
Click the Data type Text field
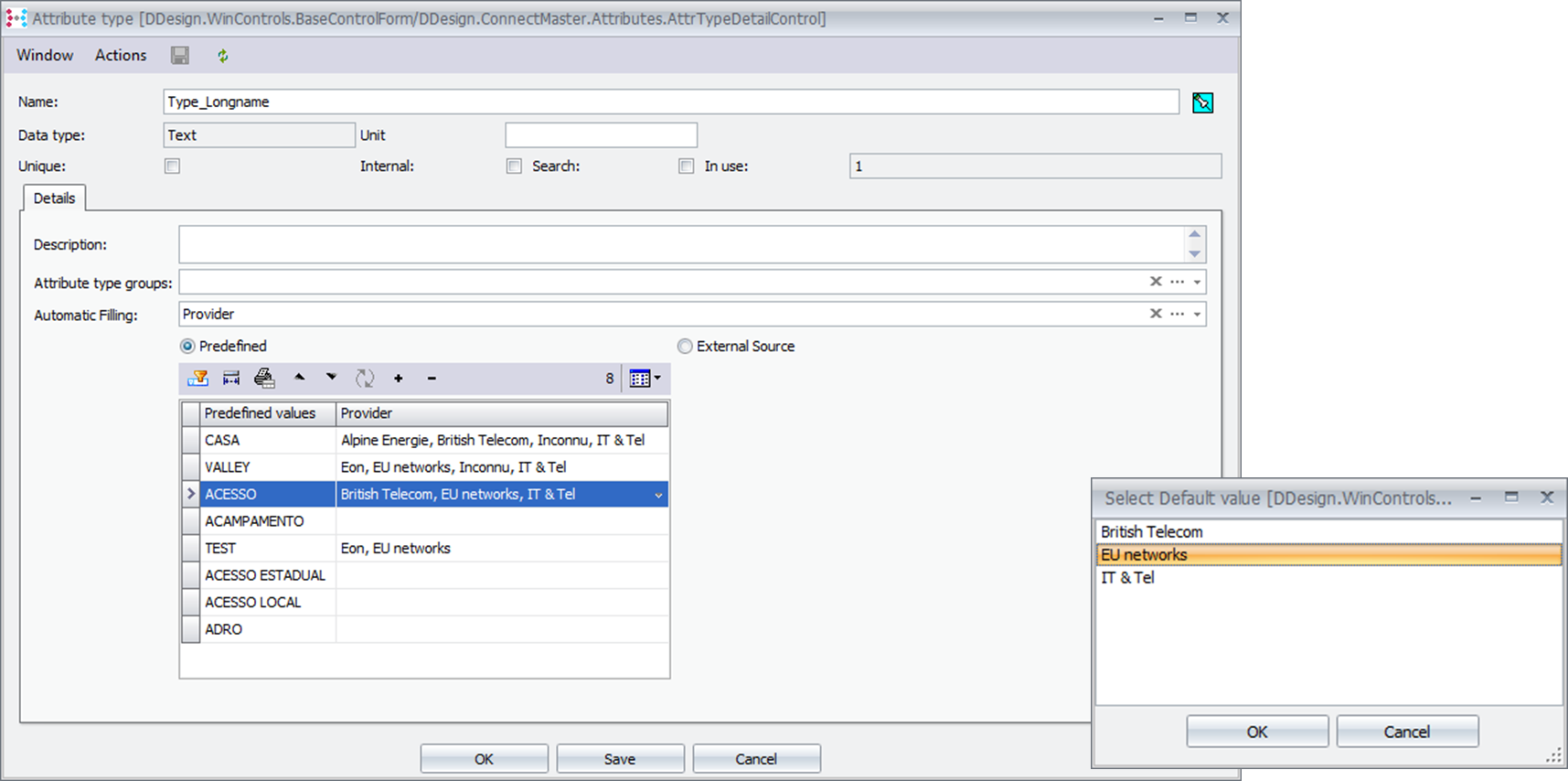259,135
